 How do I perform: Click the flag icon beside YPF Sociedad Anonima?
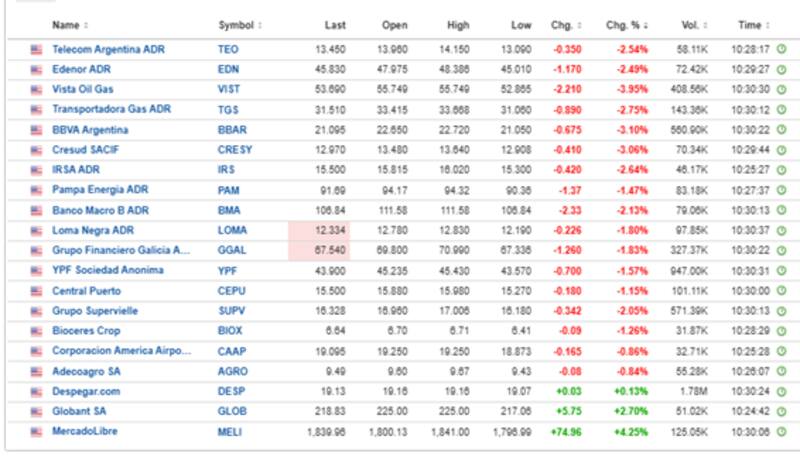[37, 270]
